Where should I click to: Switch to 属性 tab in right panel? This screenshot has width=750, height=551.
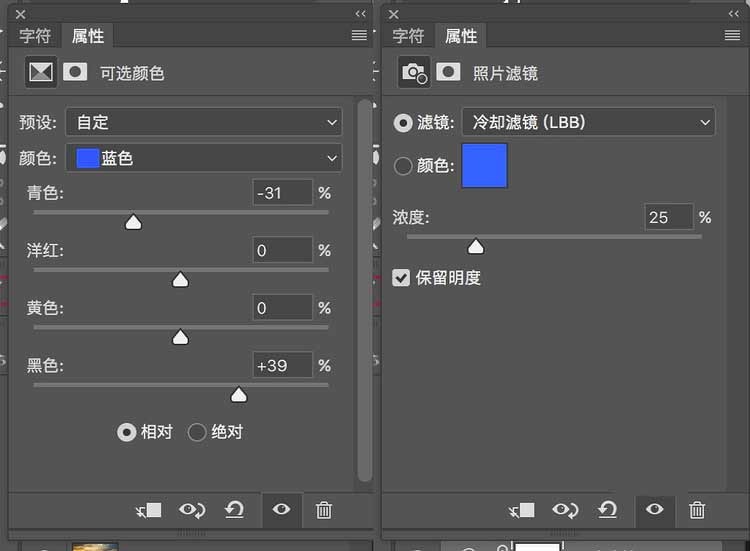click(x=461, y=36)
